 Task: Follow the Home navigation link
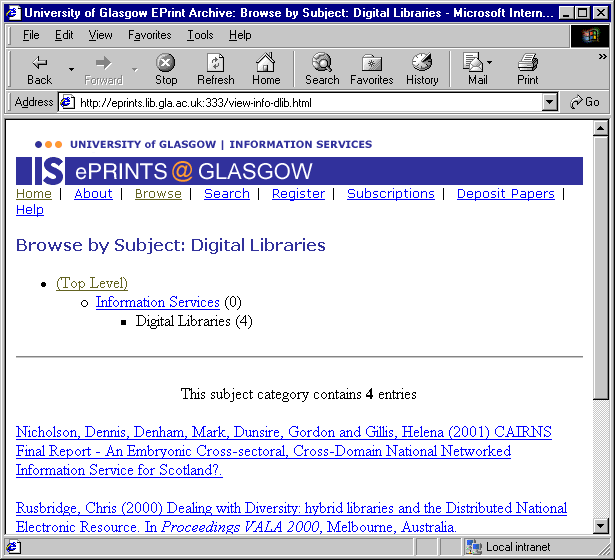click(34, 194)
